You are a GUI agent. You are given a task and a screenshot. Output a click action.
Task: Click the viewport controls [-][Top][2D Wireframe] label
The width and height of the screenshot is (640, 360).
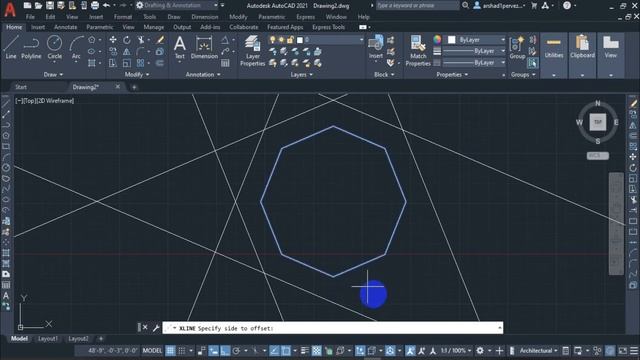45,101
